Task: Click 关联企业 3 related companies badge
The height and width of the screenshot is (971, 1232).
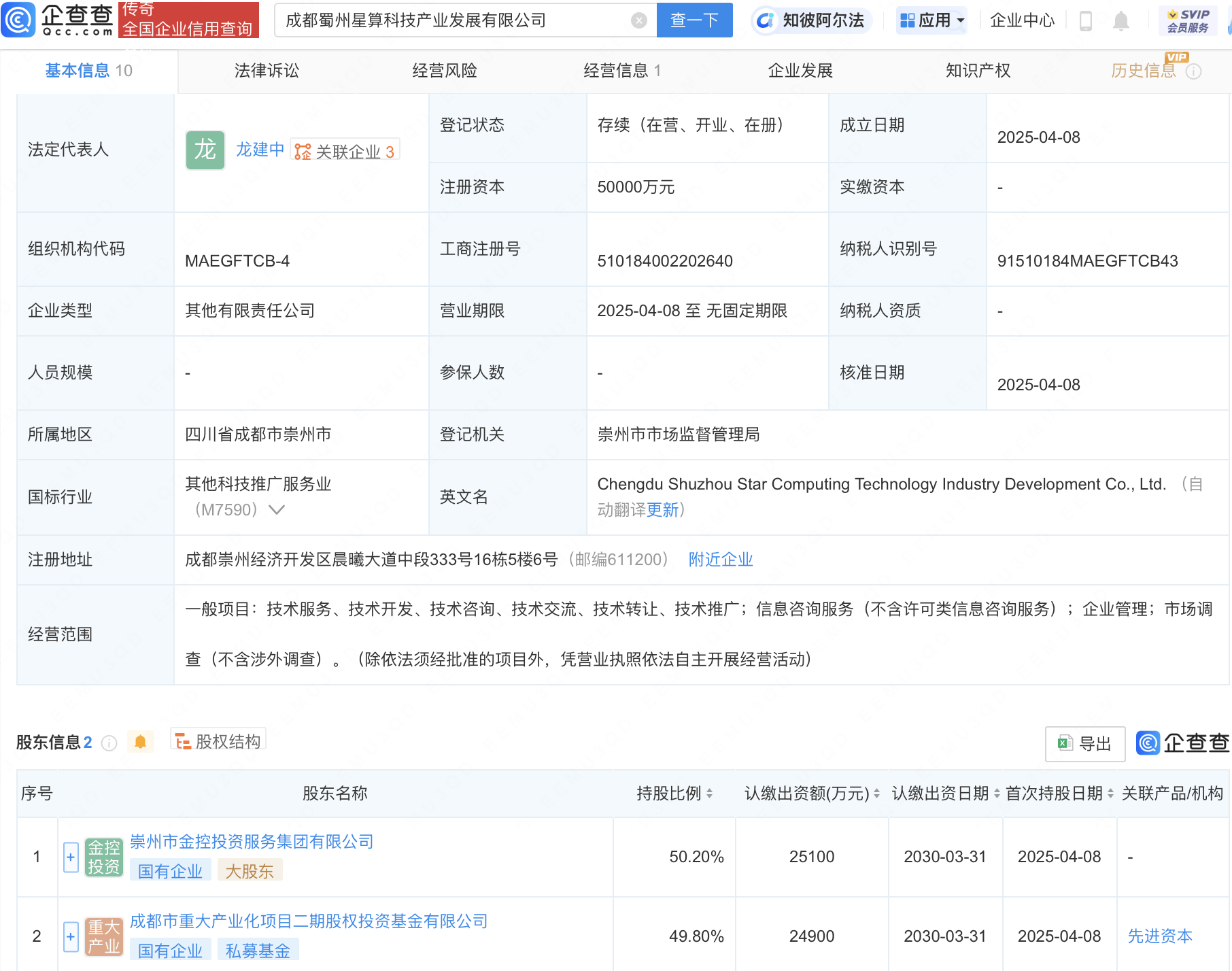Action: pos(345,151)
